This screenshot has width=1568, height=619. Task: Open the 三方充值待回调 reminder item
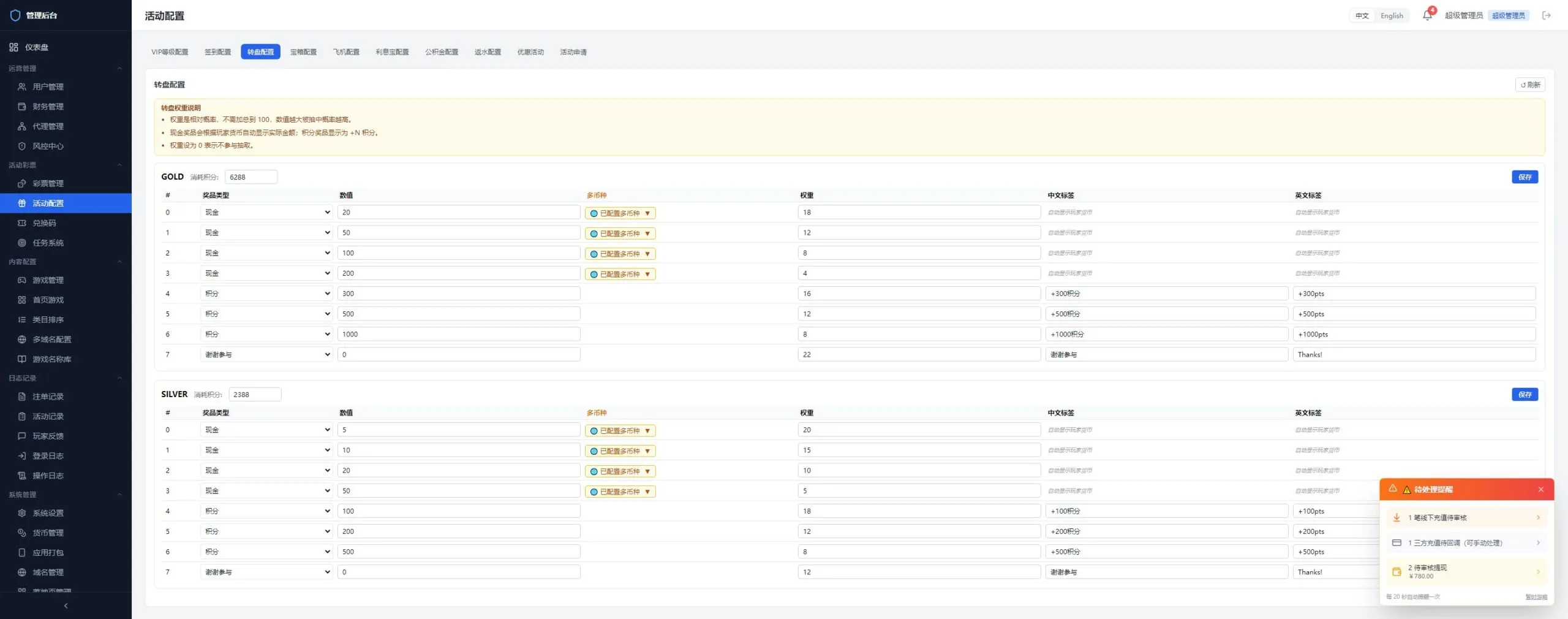point(1467,543)
